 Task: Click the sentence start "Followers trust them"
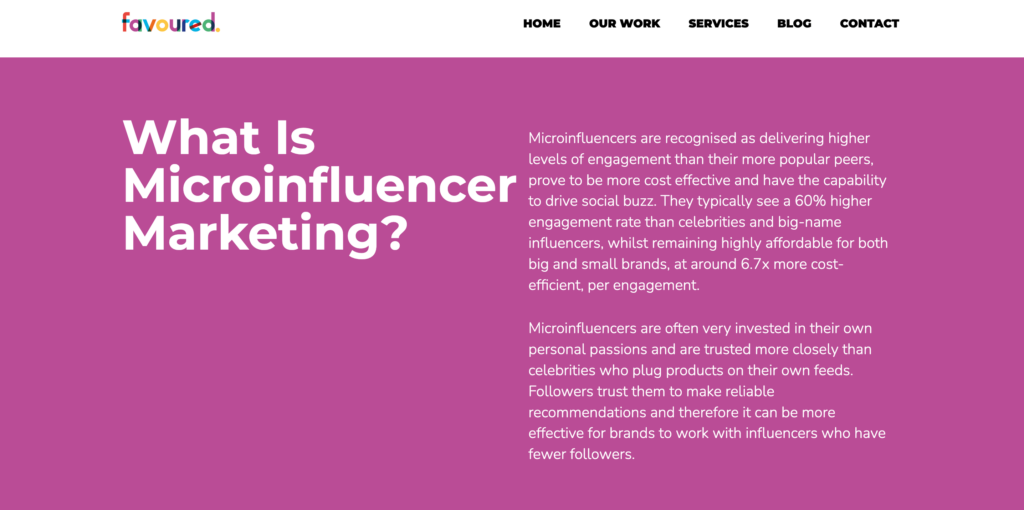click(598, 391)
